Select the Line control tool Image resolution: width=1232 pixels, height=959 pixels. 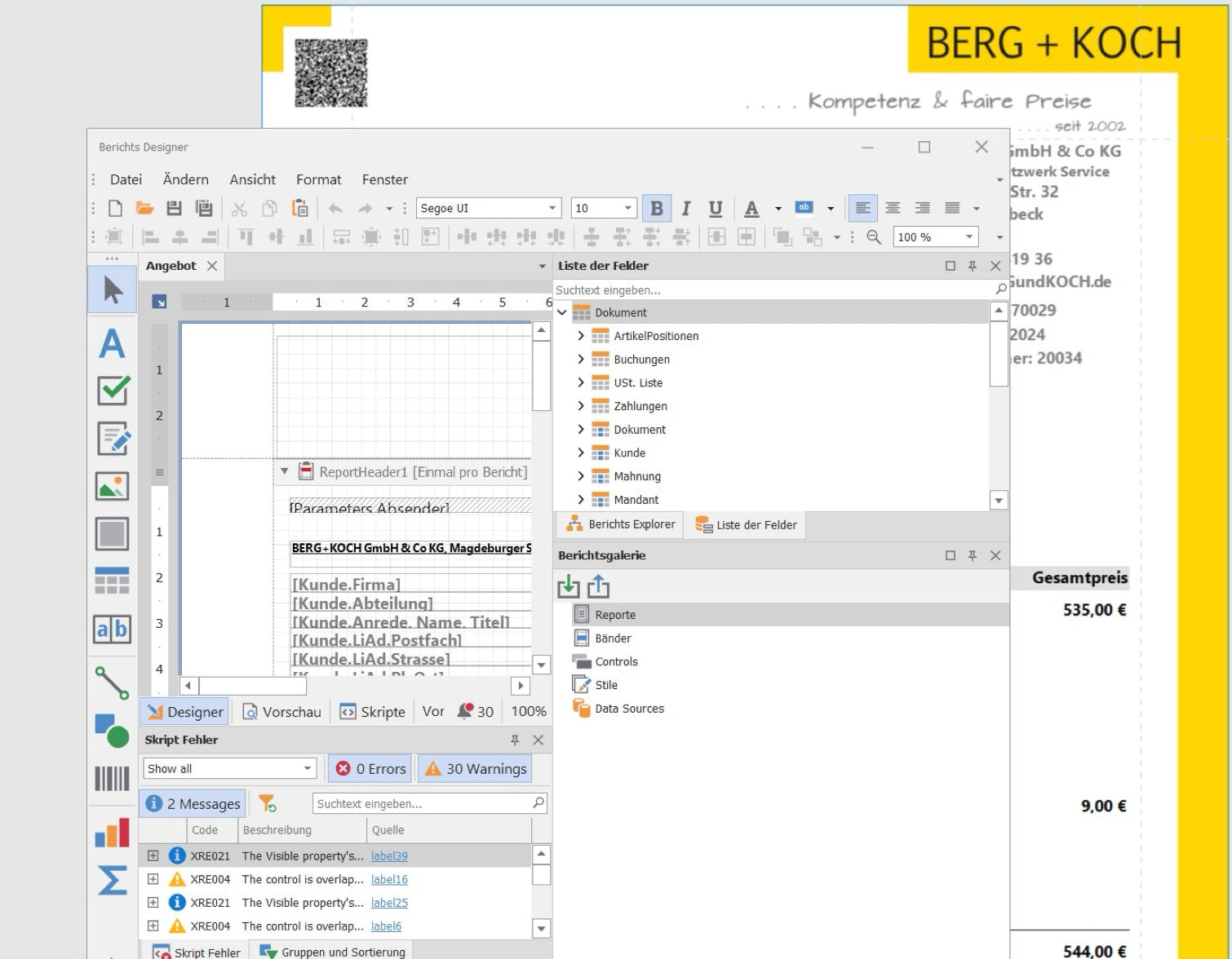pos(113,683)
